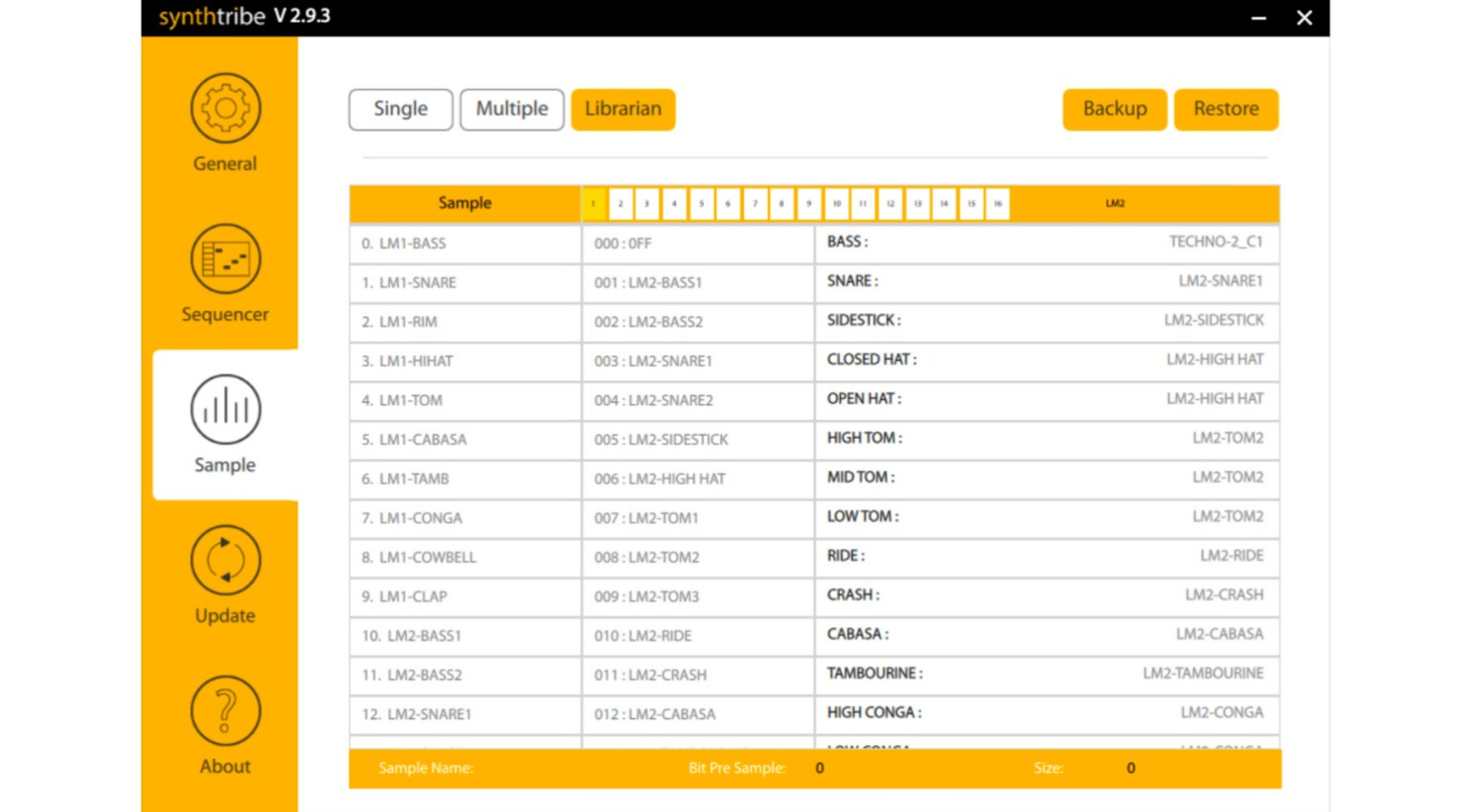Minimize the SynthTribe window
The height and width of the screenshot is (812, 1471).
[x=1258, y=18]
